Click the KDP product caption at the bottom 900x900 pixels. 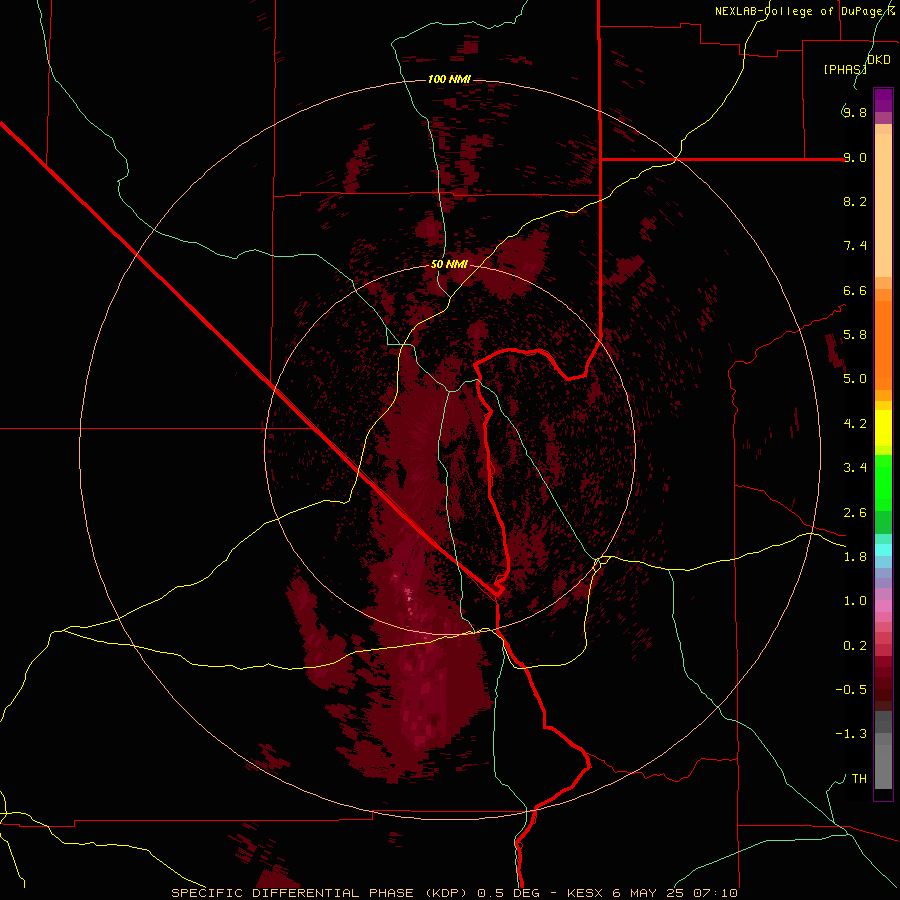(454, 893)
